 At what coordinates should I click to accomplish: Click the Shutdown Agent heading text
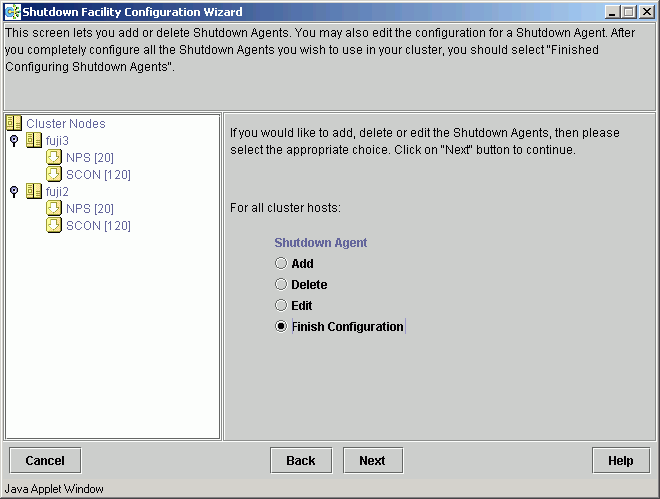coord(321,243)
